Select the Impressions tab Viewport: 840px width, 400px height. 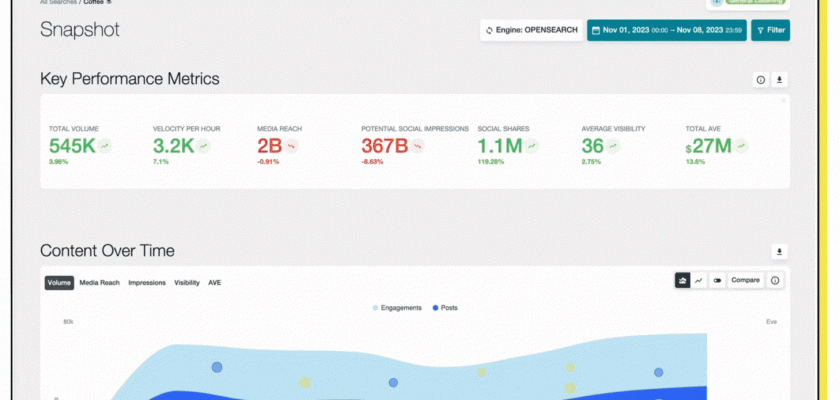(x=147, y=283)
